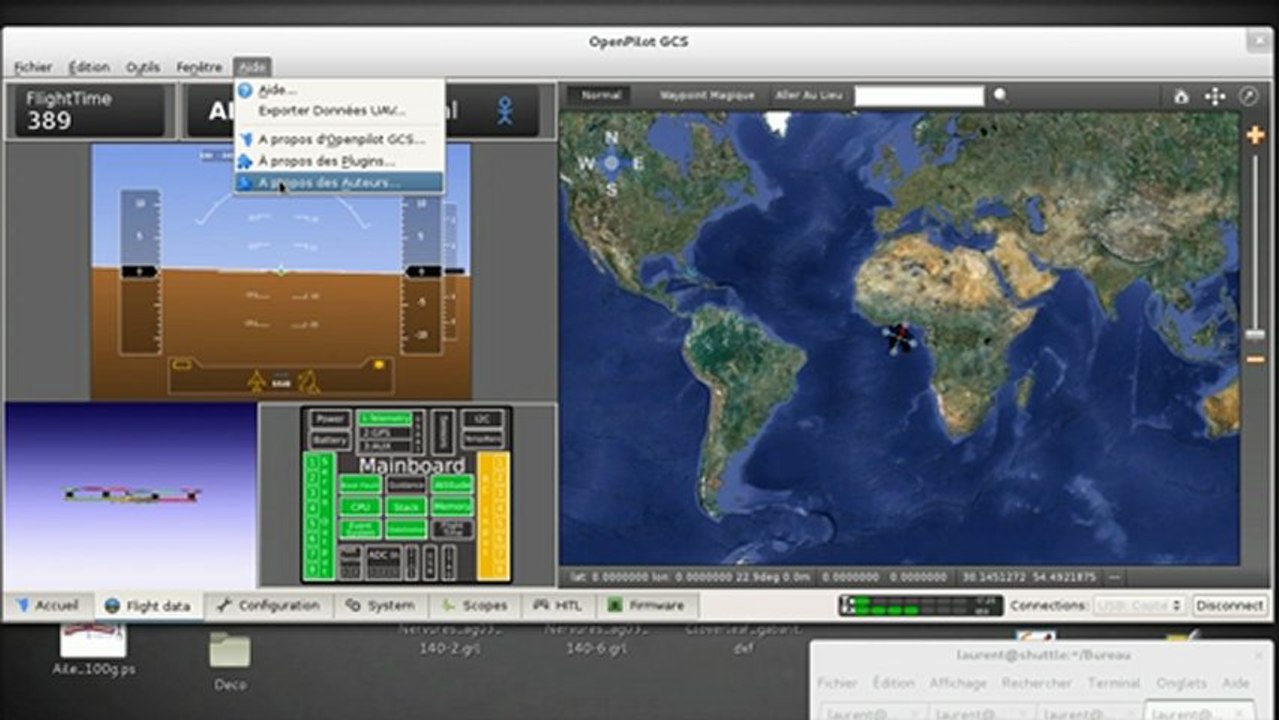Zoom in with orange plus icon
Image resolution: width=1279 pixels, height=720 pixels.
[1256, 135]
